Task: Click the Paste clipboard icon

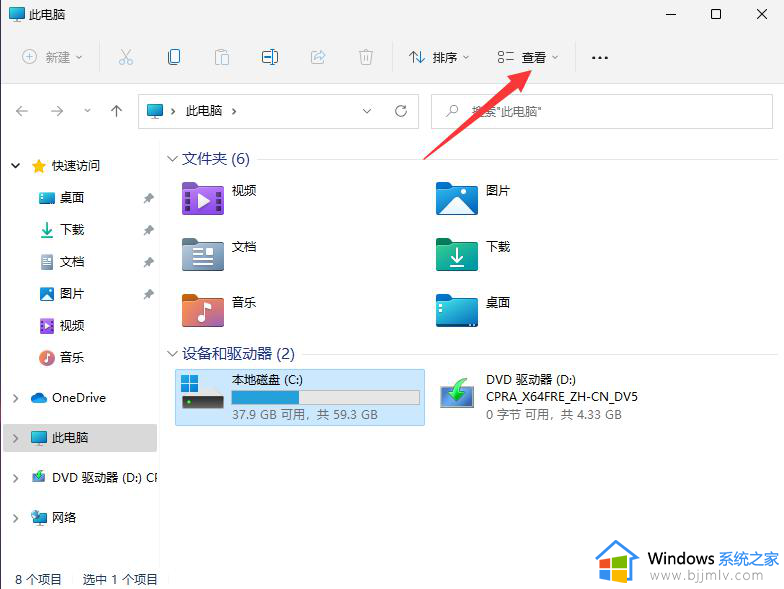Action: [x=222, y=57]
